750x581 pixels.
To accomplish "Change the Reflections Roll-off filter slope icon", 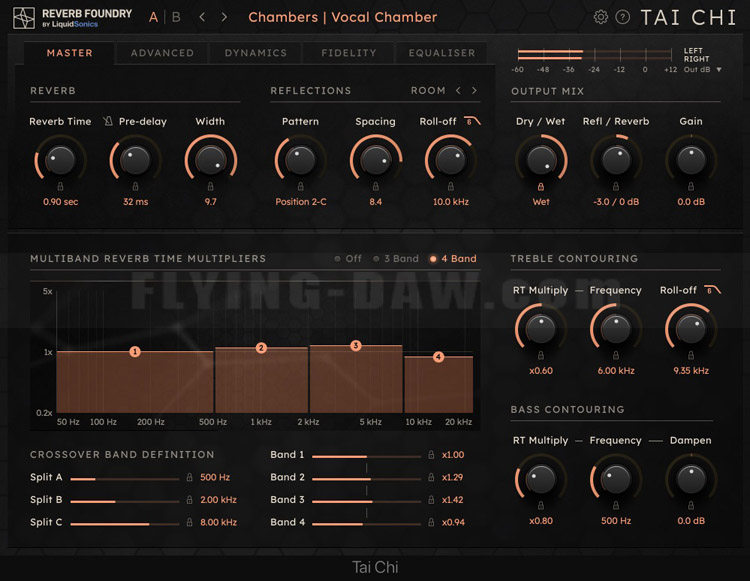I will point(473,121).
